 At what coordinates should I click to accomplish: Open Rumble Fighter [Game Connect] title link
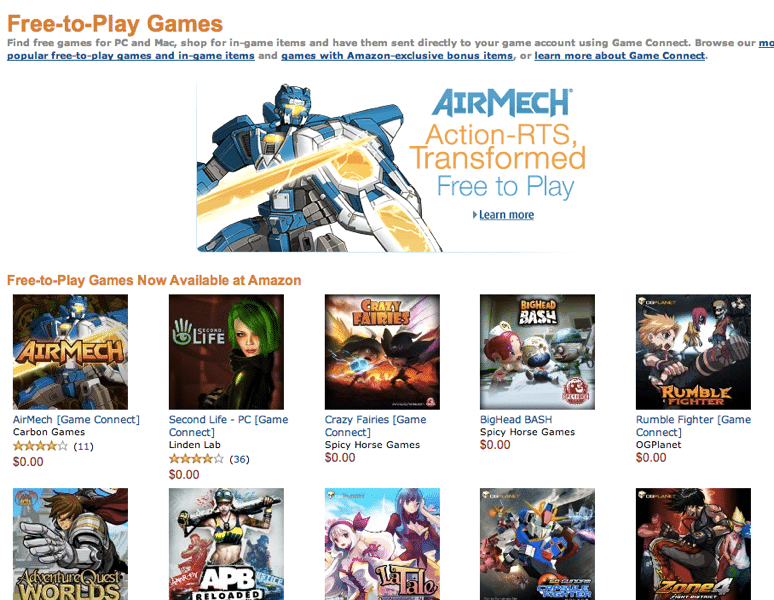[x=693, y=426]
